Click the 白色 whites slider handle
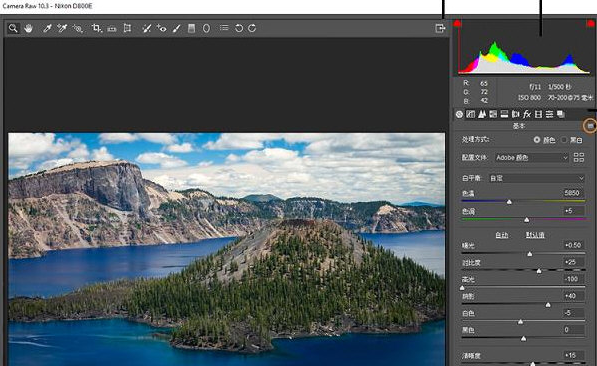Image resolution: width=597 pixels, height=366 pixels. click(x=520, y=322)
